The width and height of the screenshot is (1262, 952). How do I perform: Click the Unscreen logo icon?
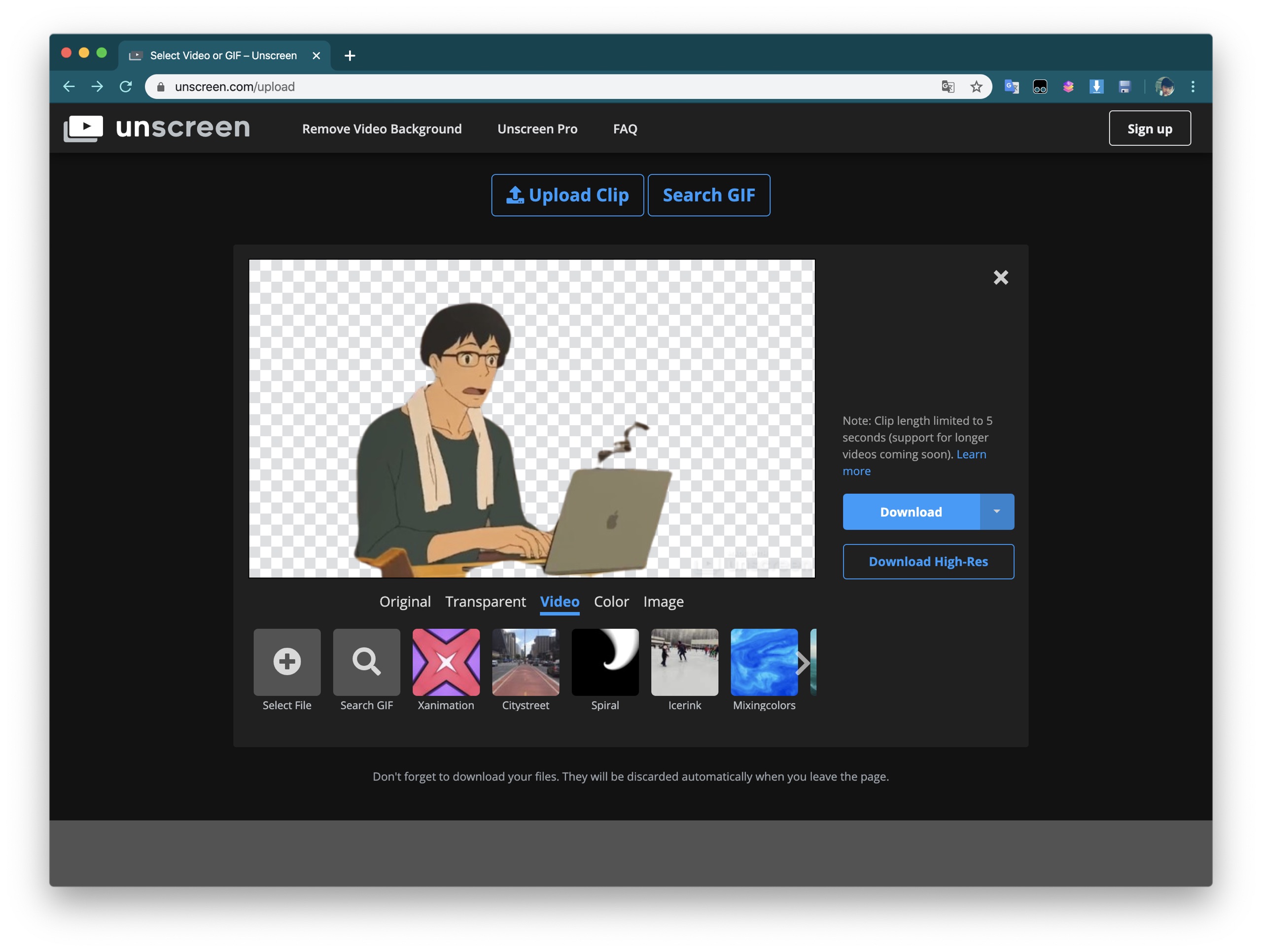pos(83,128)
